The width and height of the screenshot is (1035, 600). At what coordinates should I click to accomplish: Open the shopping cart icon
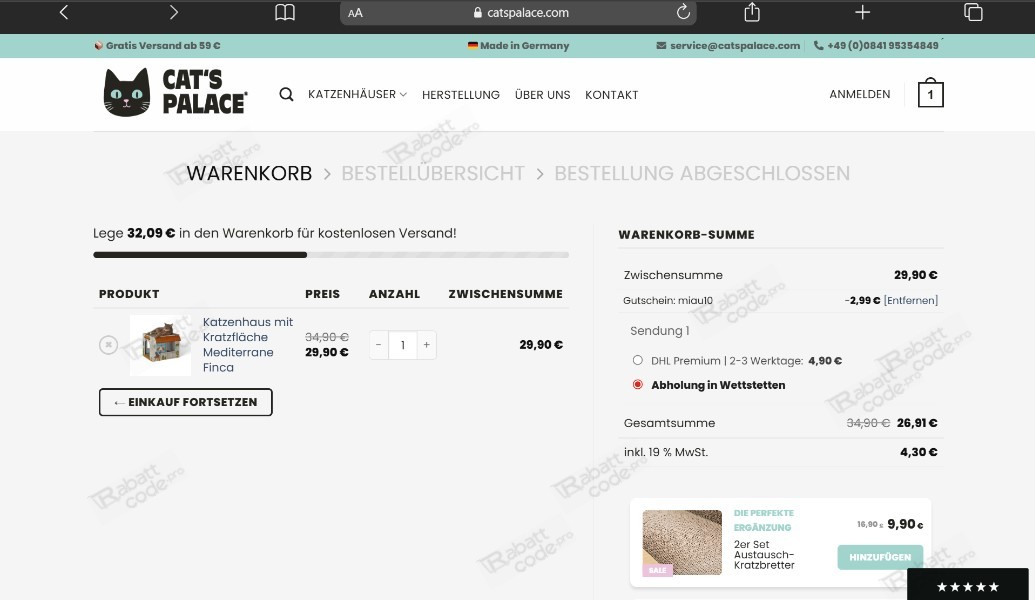[930, 94]
